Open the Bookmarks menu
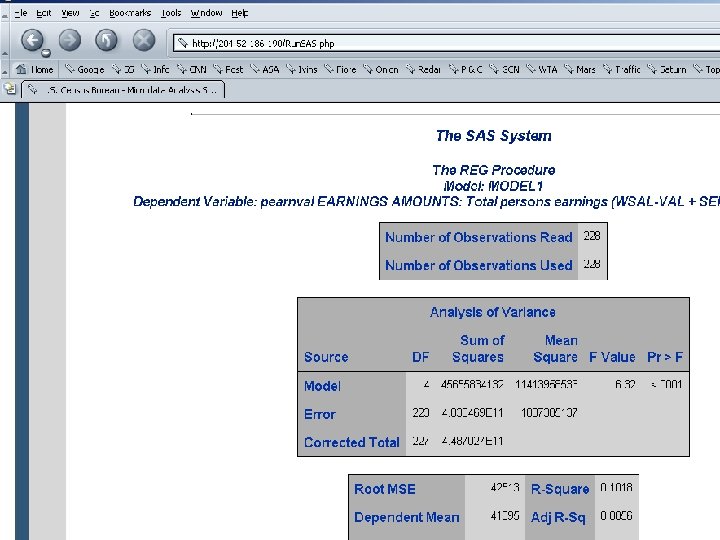Image resolution: width=720 pixels, height=540 pixels. 130,13
